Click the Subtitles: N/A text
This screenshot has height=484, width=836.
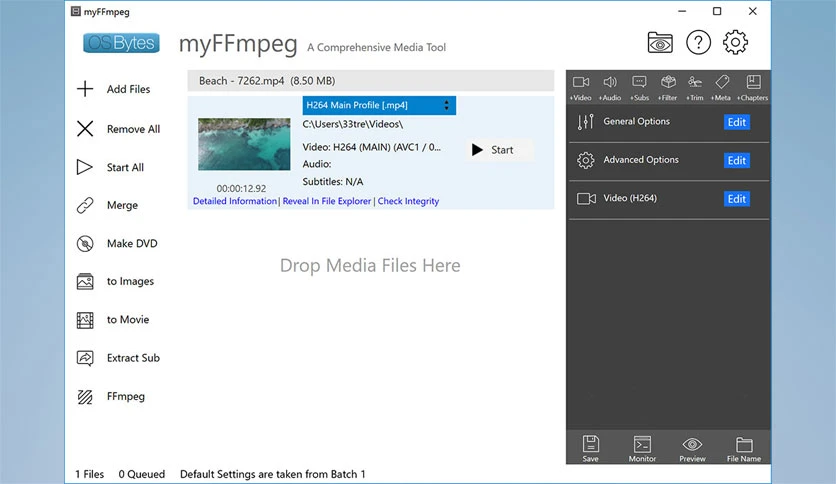point(333,182)
